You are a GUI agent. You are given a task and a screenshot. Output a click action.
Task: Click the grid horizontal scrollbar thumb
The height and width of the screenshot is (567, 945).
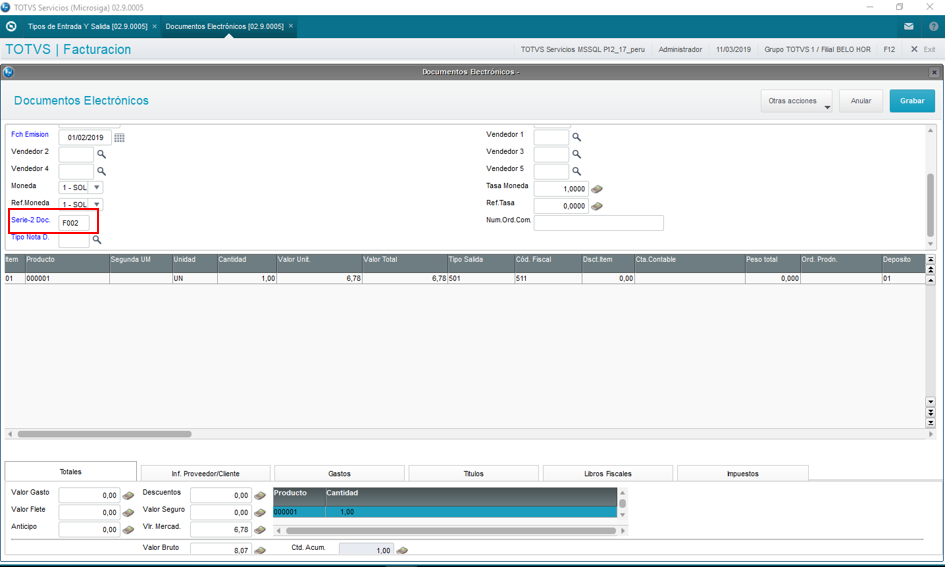(104, 434)
